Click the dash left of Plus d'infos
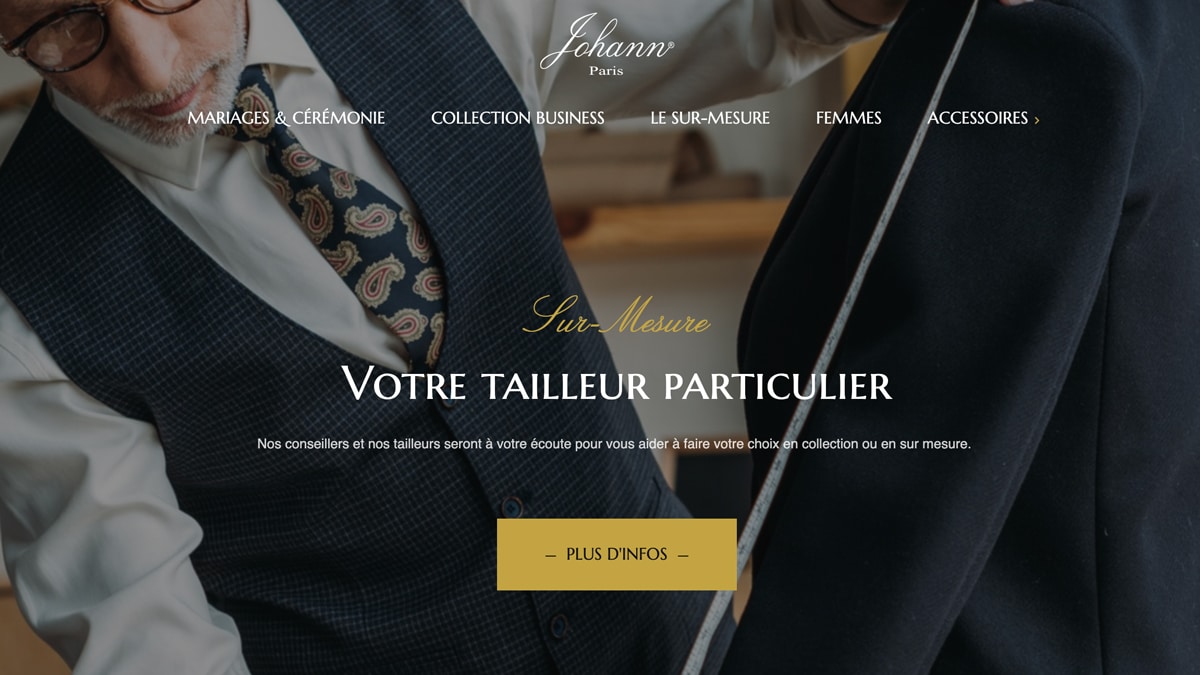The image size is (1200, 675). click(x=551, y=555)
